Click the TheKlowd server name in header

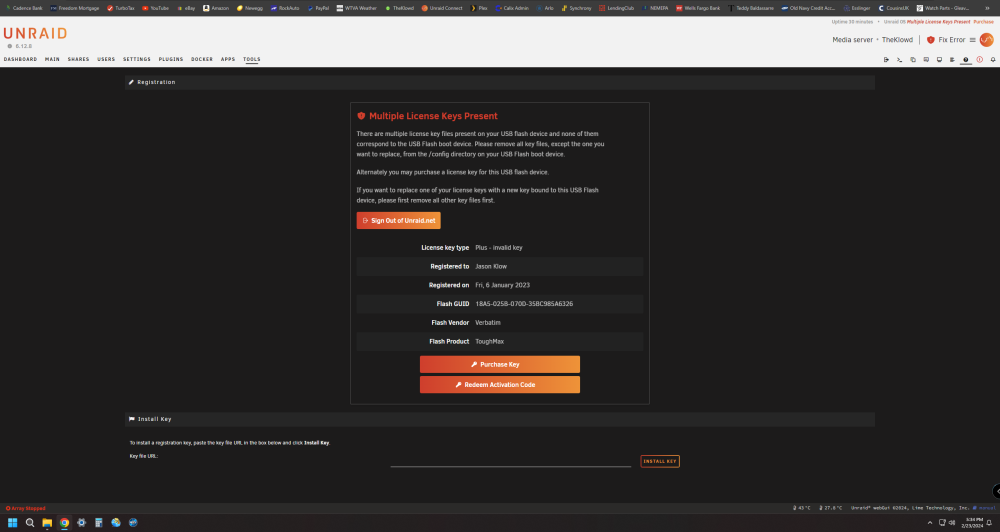tap(897, 40)
